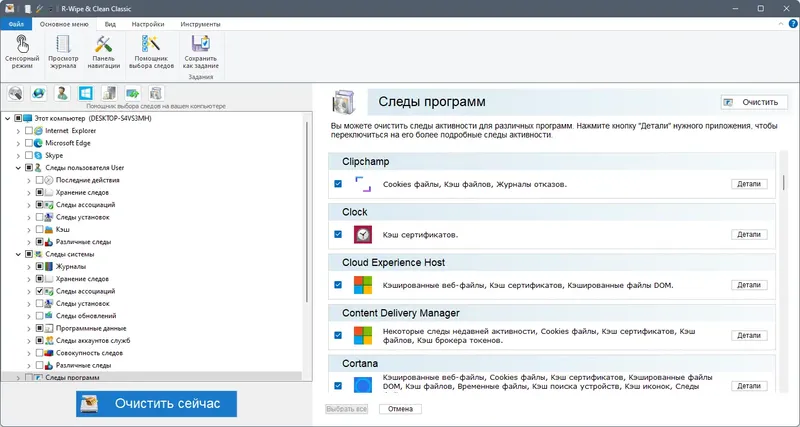Click the Сенсорный режим touch-mode icon
Image resolution: width=800 pixels, height=427 pixels.
coord(22,44)
